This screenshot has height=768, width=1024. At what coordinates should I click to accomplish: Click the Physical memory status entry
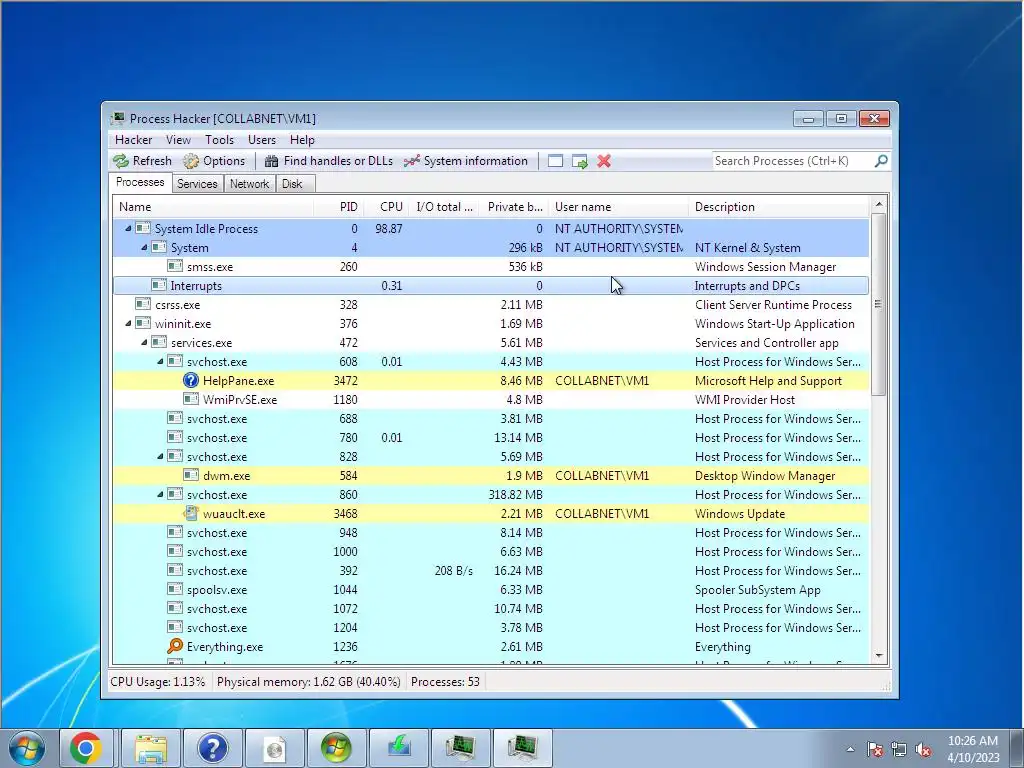click(308, 682)
